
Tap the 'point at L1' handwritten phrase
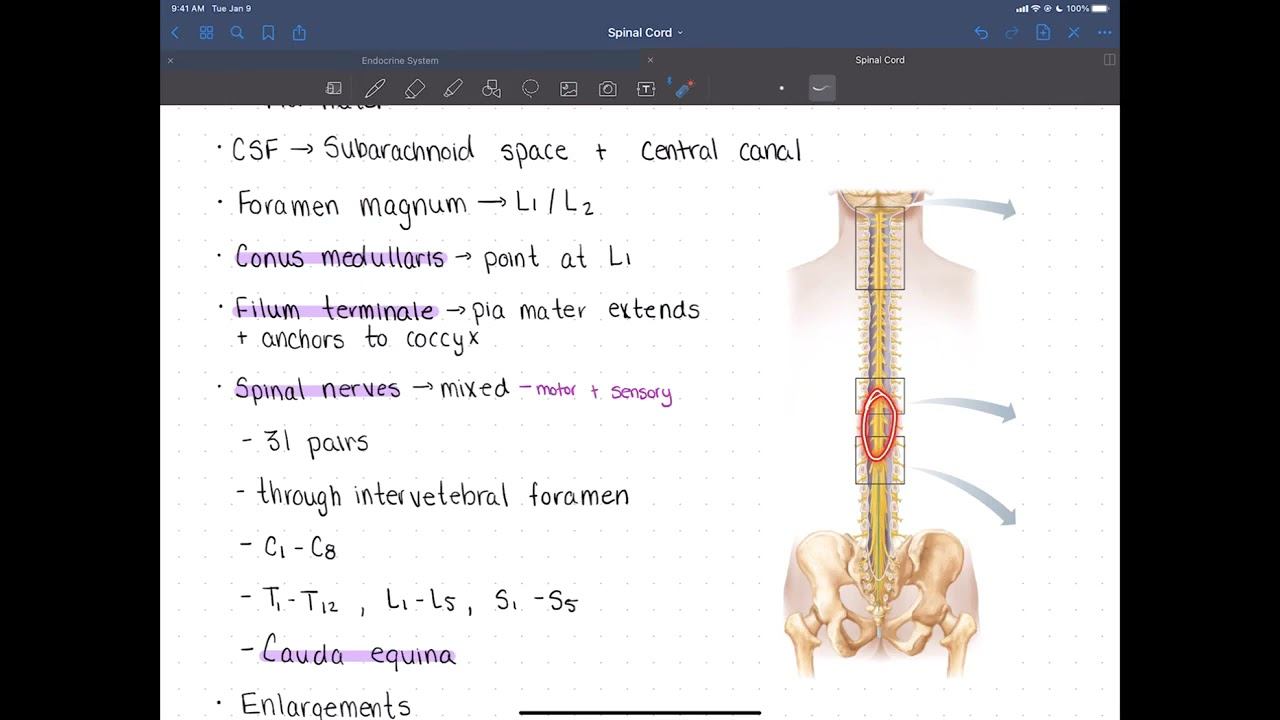[x=556, y=259]
